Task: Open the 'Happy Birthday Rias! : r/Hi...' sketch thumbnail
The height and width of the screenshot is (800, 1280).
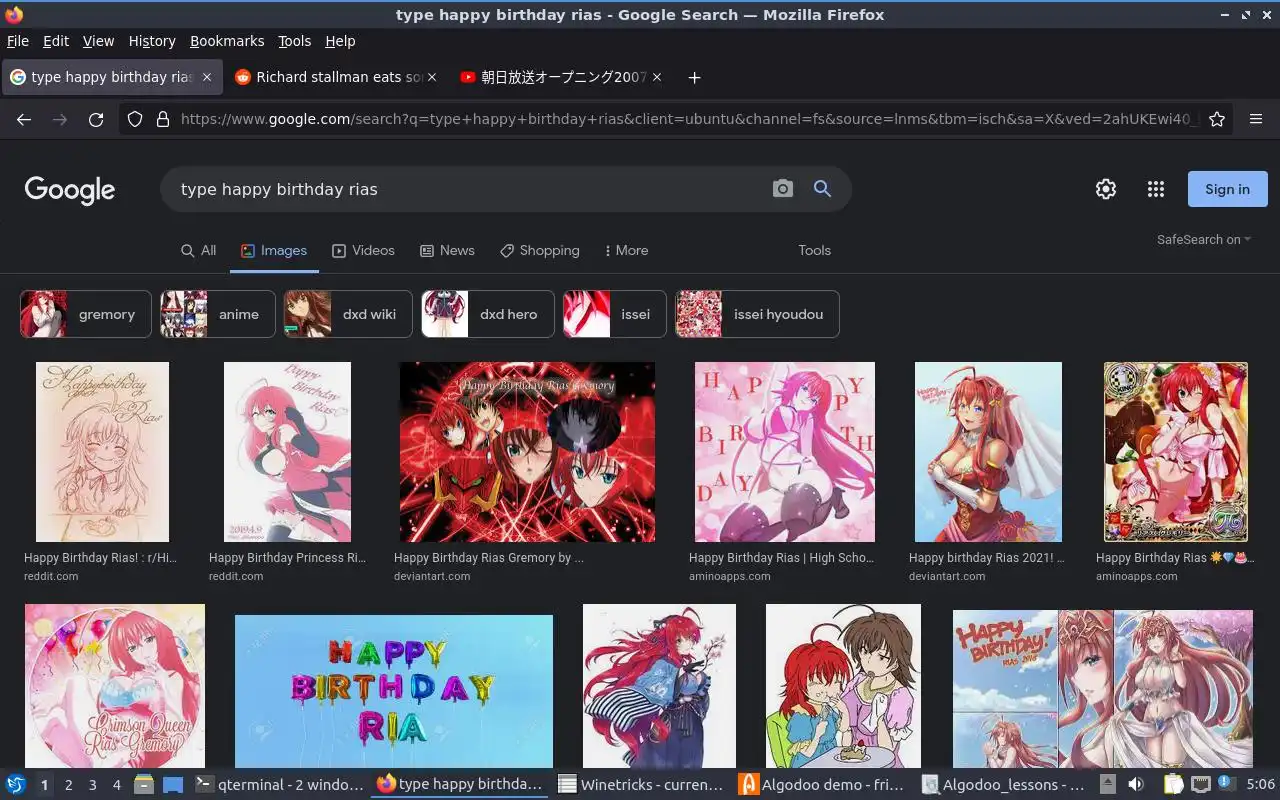Action: click(102, 452)
